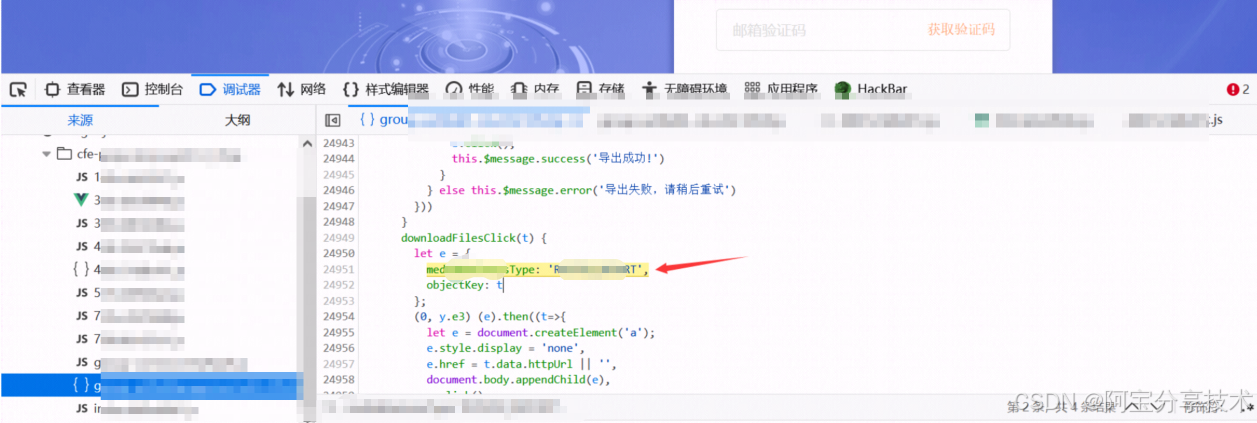
Task: Set breakpoint on line 24957
Action: pyautogui.click(x=338, y=364)
